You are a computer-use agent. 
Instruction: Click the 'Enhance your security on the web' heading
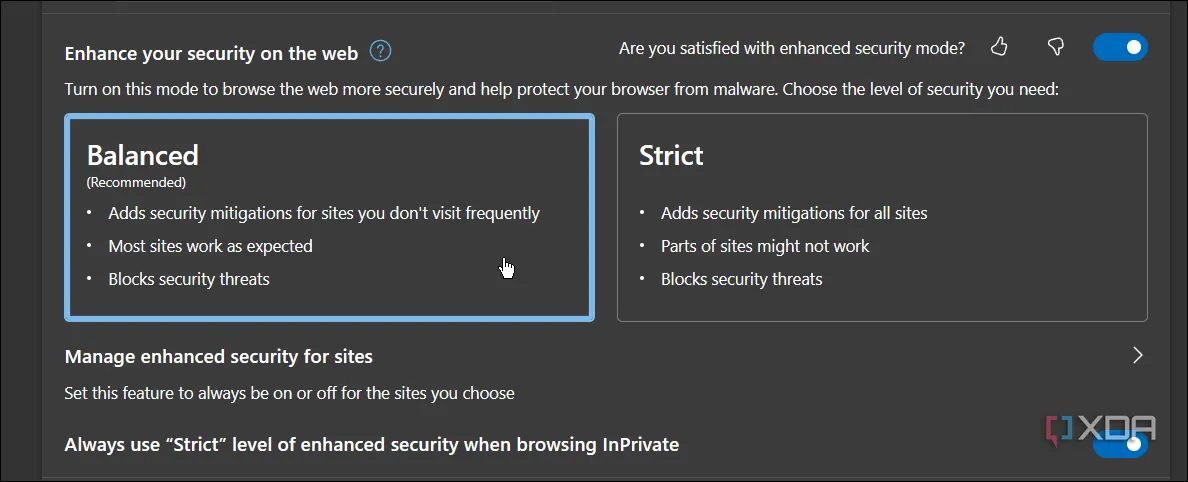(211, 54)
